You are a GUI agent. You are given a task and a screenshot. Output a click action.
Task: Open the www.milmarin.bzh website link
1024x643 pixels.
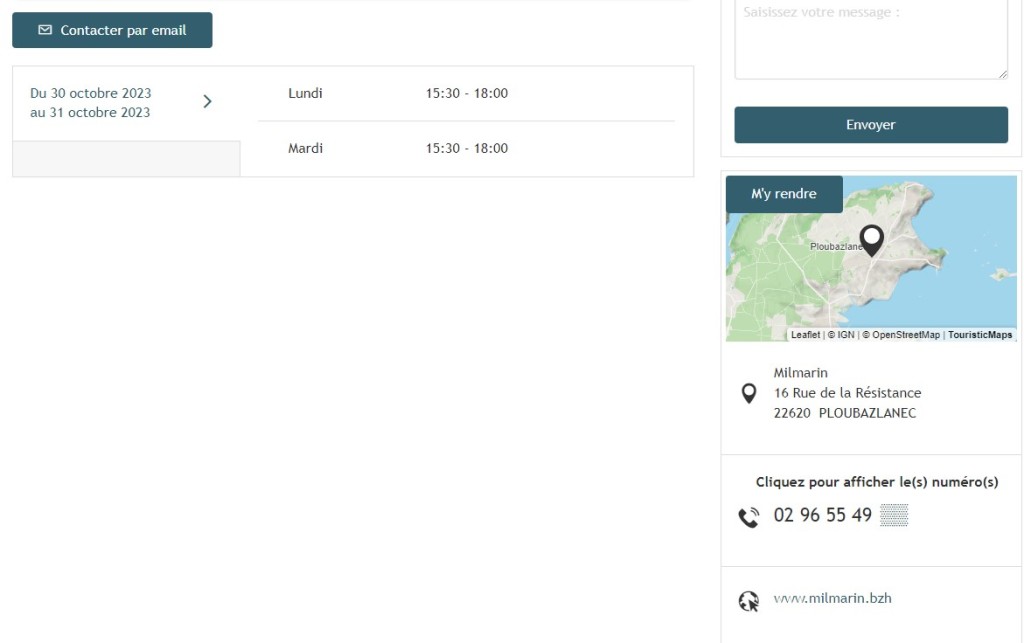point(832,599)
